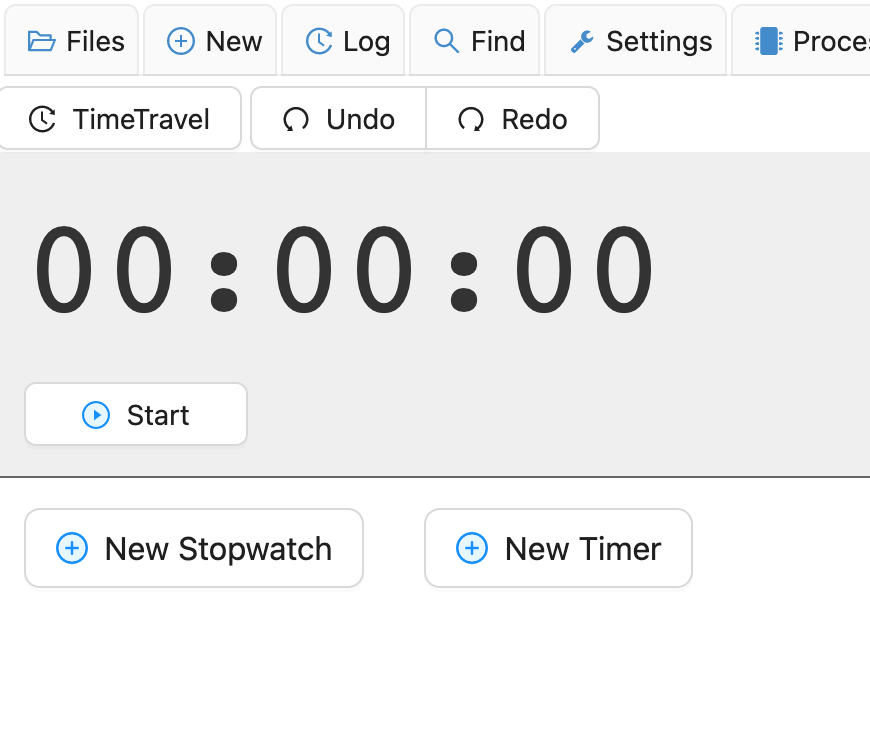
Task: Open the Files panel
Action: point(71,40)
